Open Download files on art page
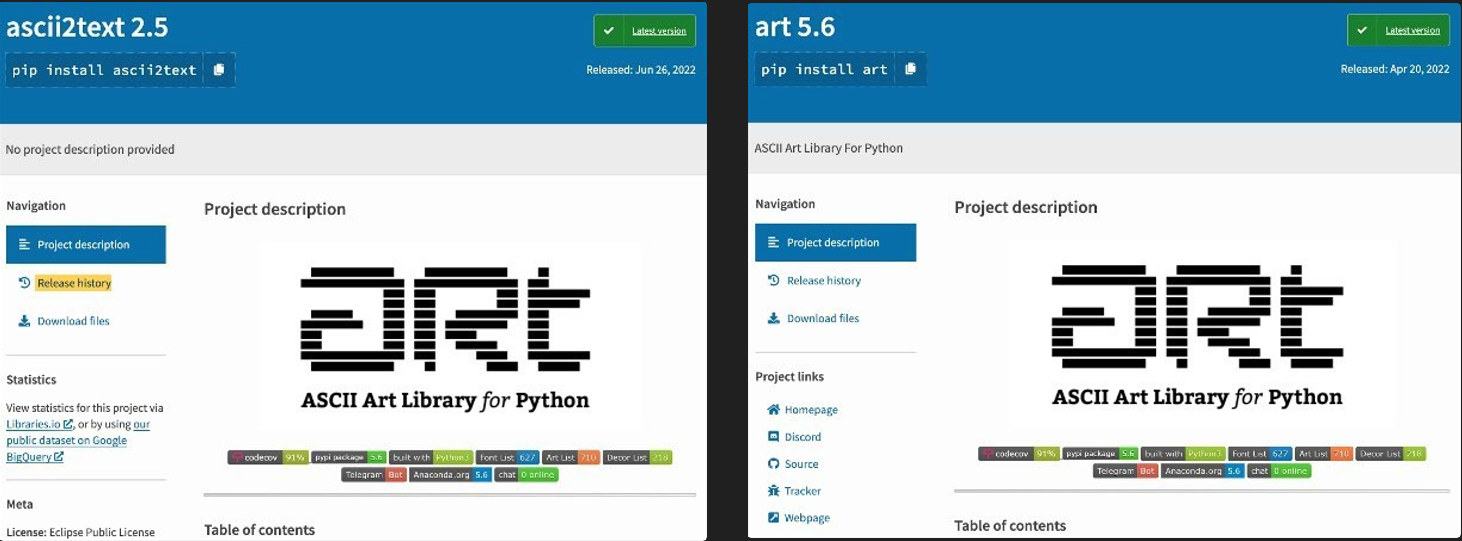Viewport: 1462px width, 541px height. tap(822, 318)
